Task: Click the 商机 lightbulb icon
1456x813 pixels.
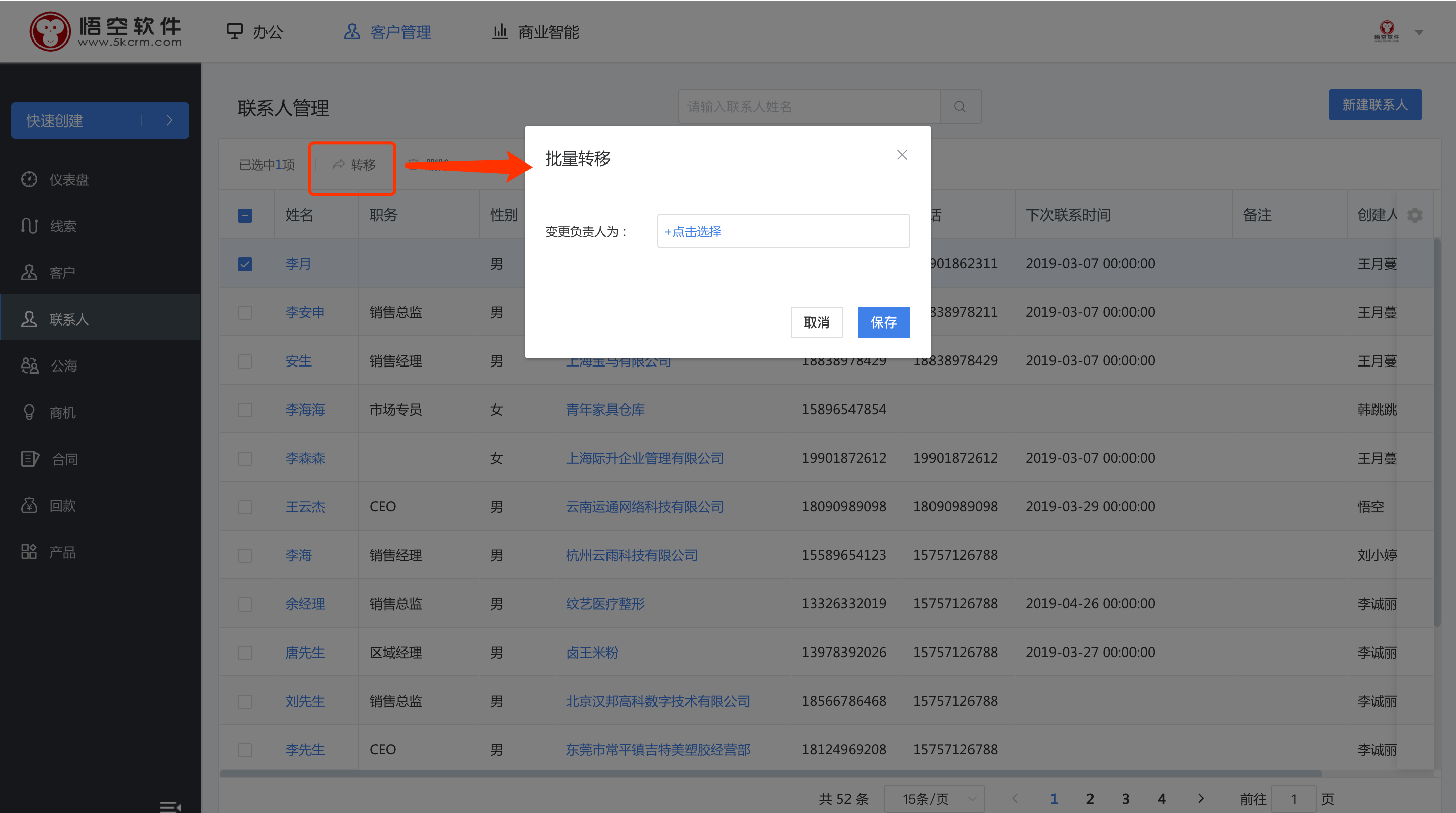Action: pos(29,412)
